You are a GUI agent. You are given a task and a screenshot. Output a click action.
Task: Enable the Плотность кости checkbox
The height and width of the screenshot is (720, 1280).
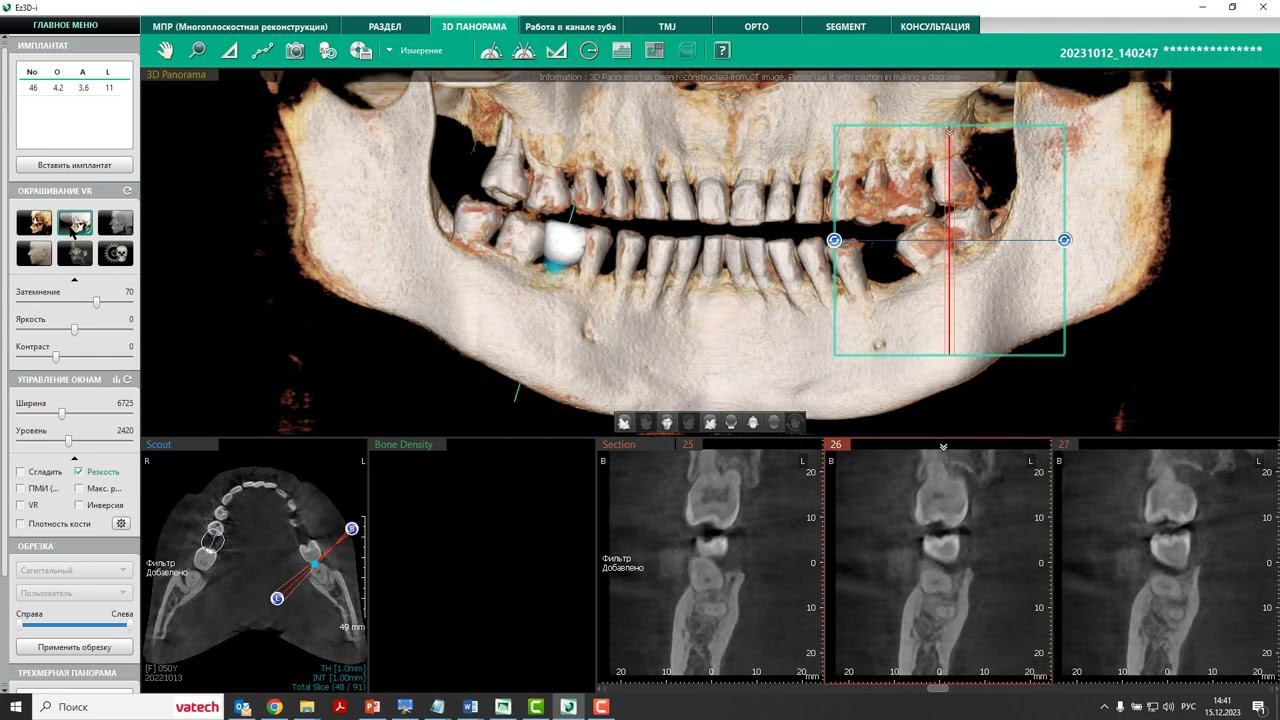[20, 523]
